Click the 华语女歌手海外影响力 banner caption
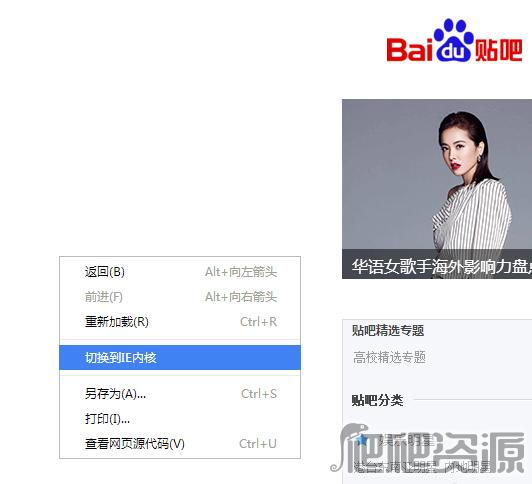Image resolution: width=532 pixels, height=484 pixels. pyautogui.click(x=442, y=266)
